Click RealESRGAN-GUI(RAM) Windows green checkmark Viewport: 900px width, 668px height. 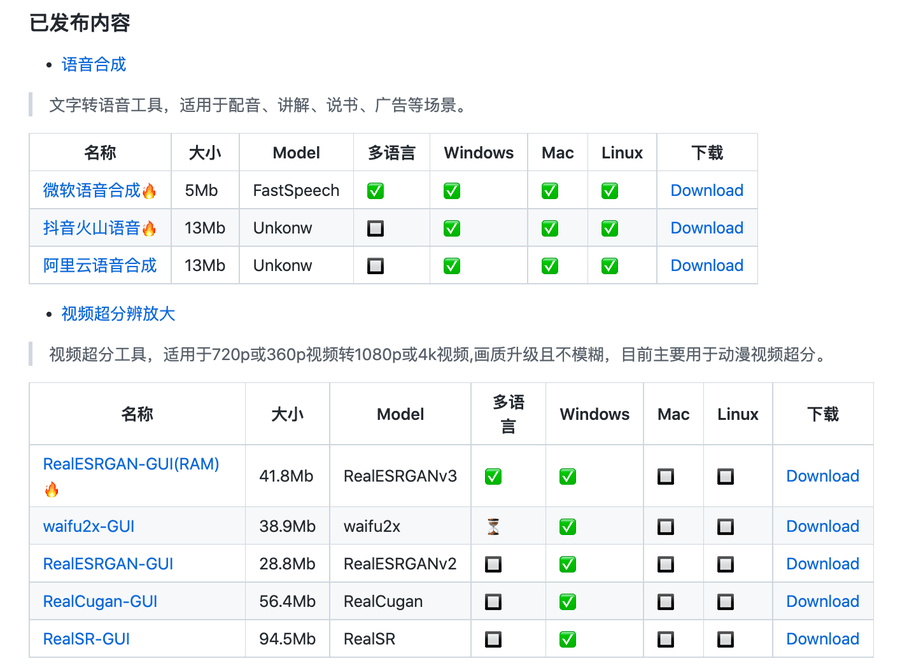[568, 476]
